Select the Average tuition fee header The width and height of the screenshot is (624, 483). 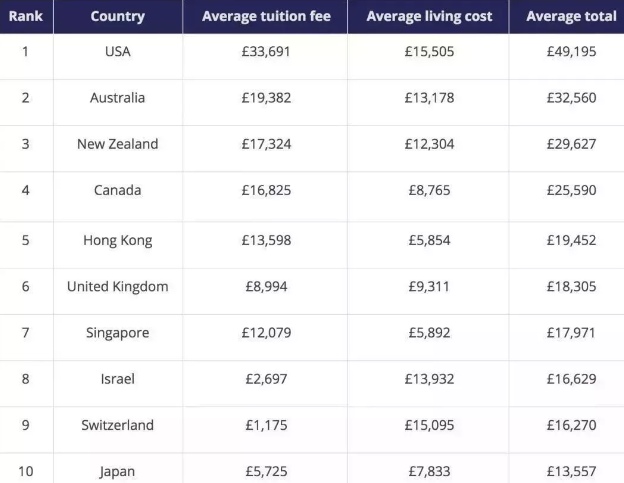click(x=264, y=16)
